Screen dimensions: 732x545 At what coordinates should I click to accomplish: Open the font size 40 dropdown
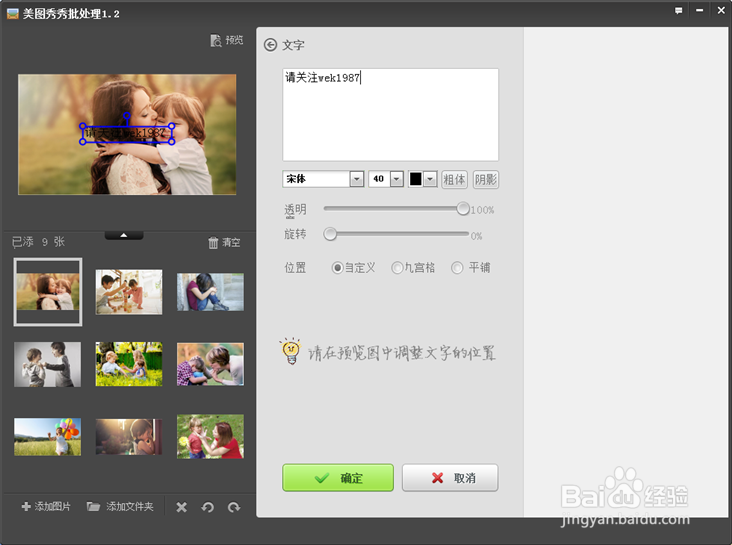tap(397, 179)
